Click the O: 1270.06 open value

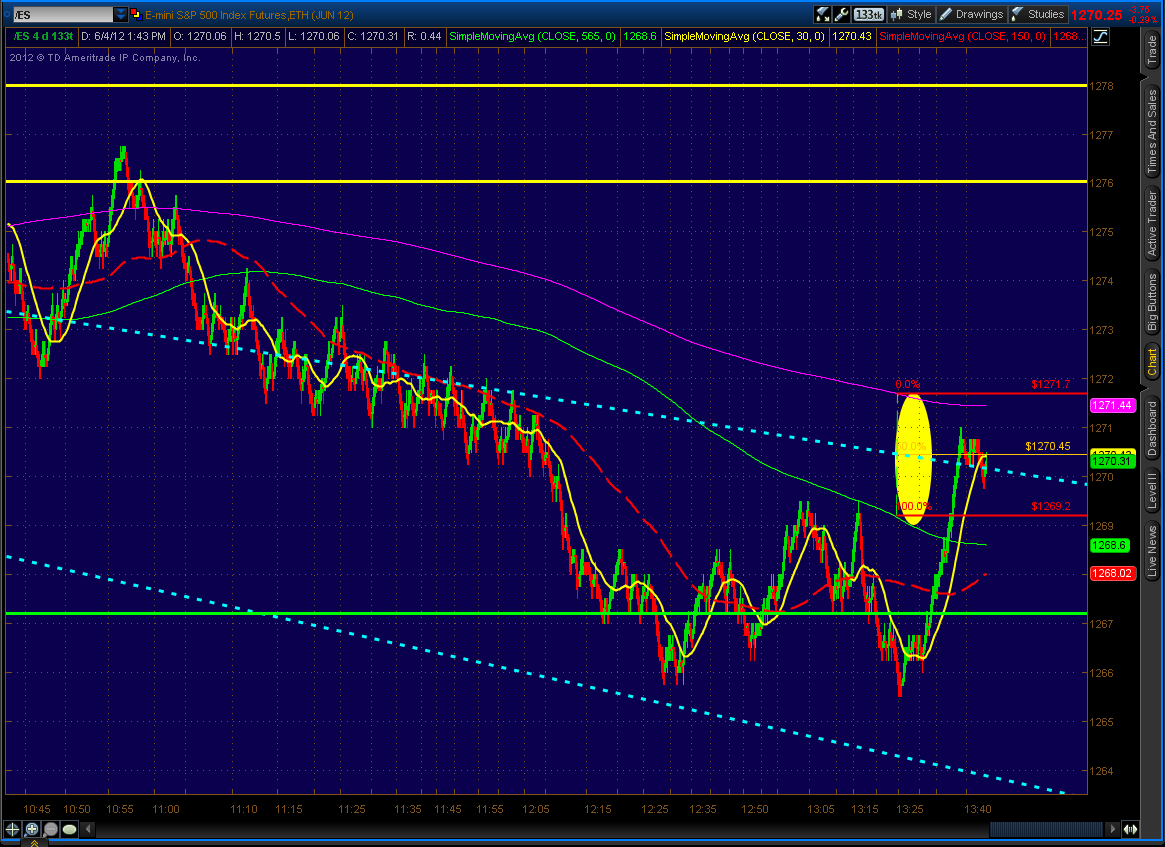pyautogui.click(x=200, y=36)
